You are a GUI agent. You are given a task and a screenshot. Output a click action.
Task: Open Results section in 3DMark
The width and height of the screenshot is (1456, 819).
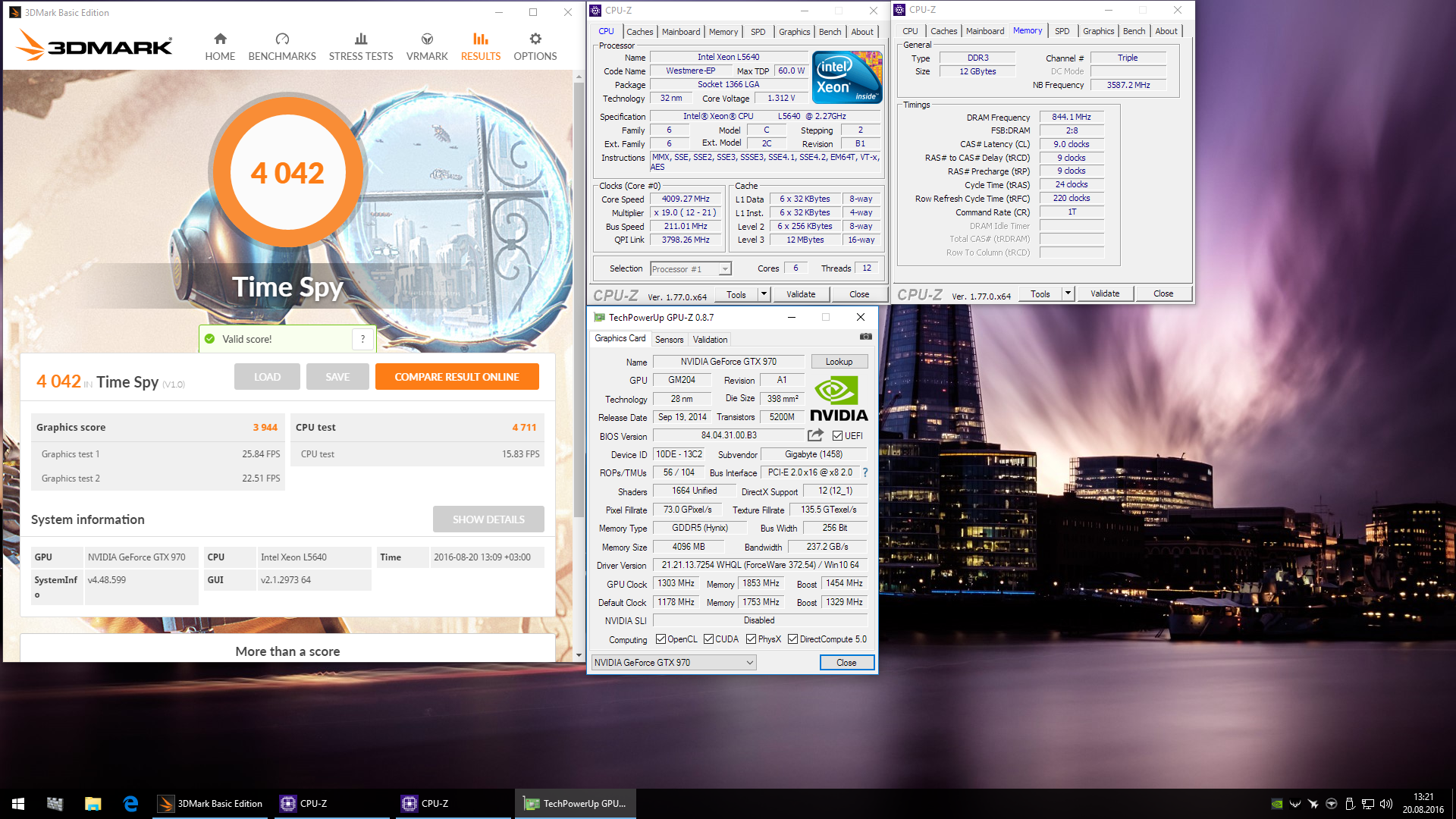(x=481, y=47)
